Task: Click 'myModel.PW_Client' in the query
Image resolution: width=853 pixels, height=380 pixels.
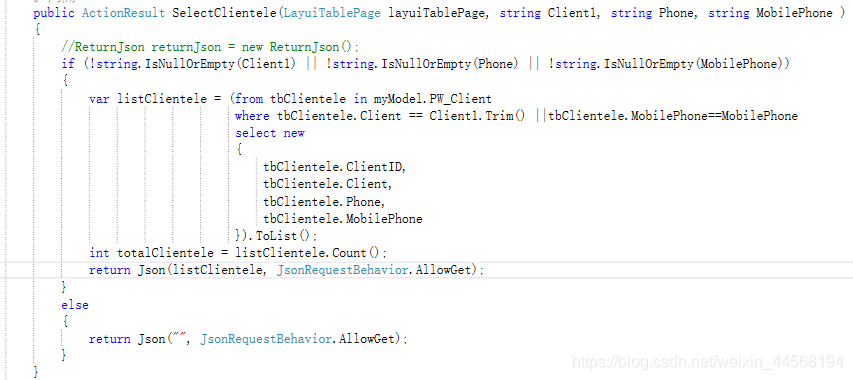Action: tap(432, 99)
